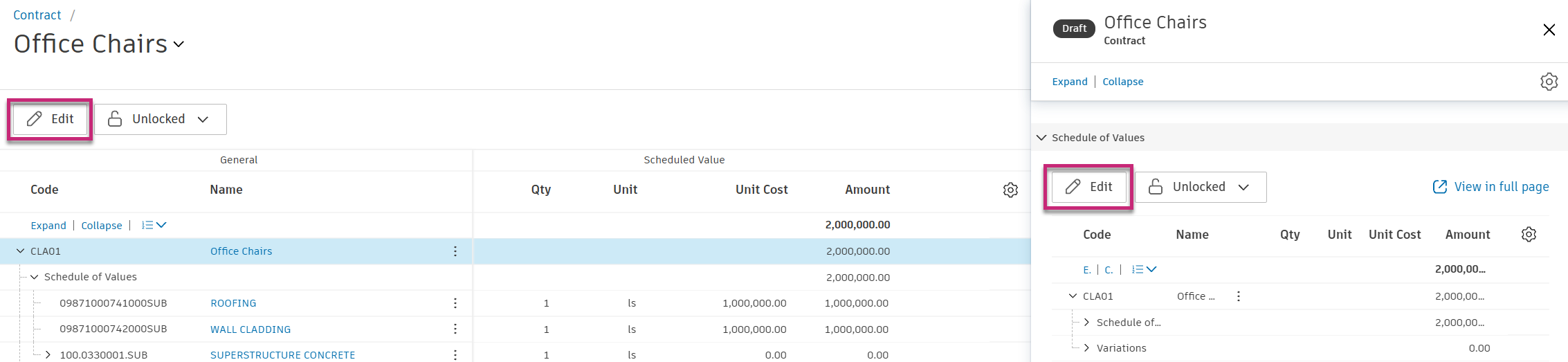Open the WALL CLADDING item link
The width and height of the screenshot is (1568, 362).
[250, 329]
